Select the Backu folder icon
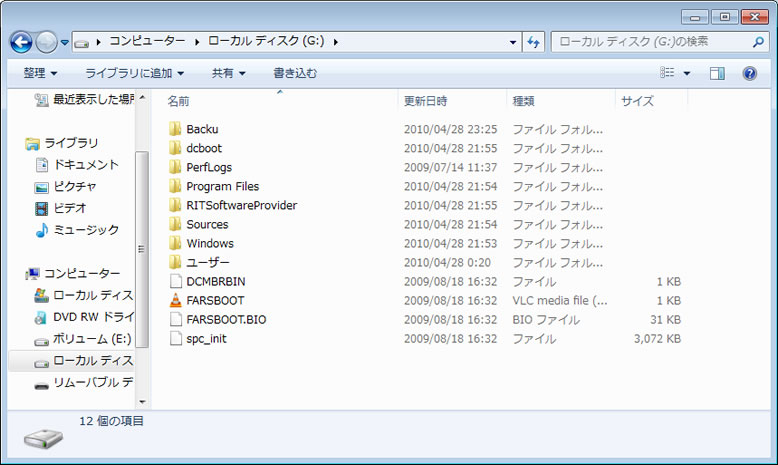 click(175, 129)
